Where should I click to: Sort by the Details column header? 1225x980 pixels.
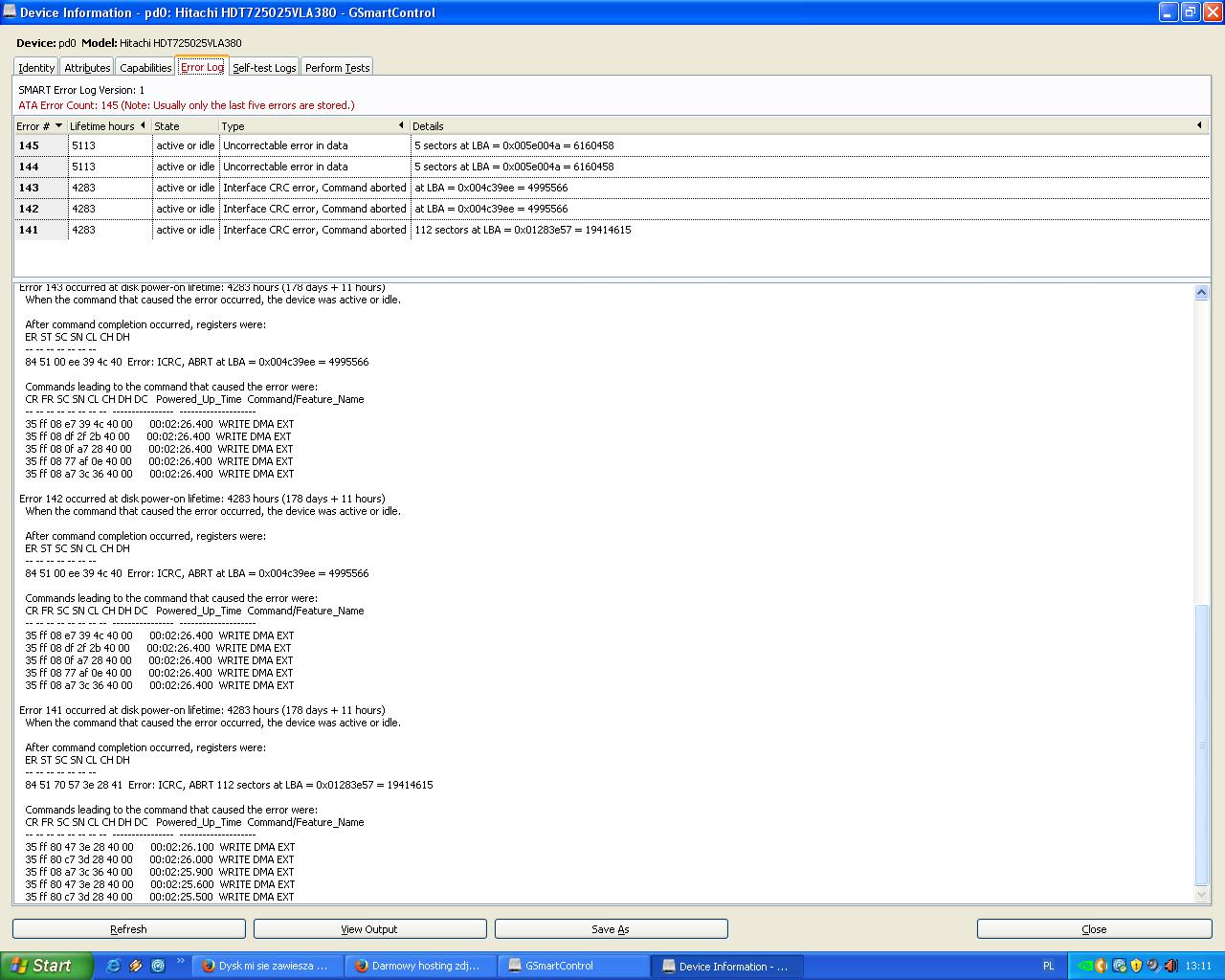809,126
